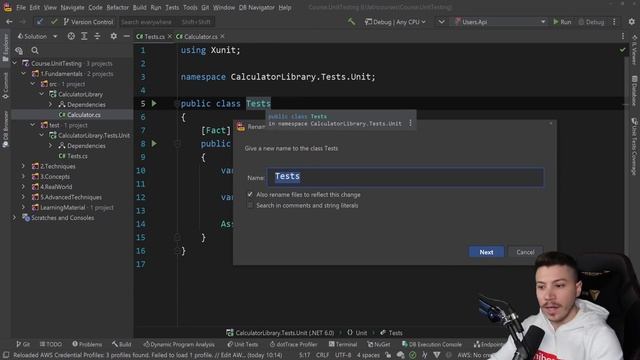Click the UTF-8 encoding status entry
The width and height of the screenshot is (640, 360).
click(343, 355)
